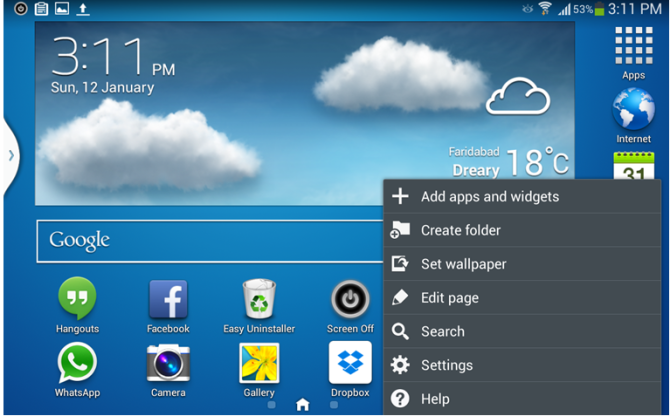
Task: Tap the smart stay eye icon
Action: (x=528, y=9)
